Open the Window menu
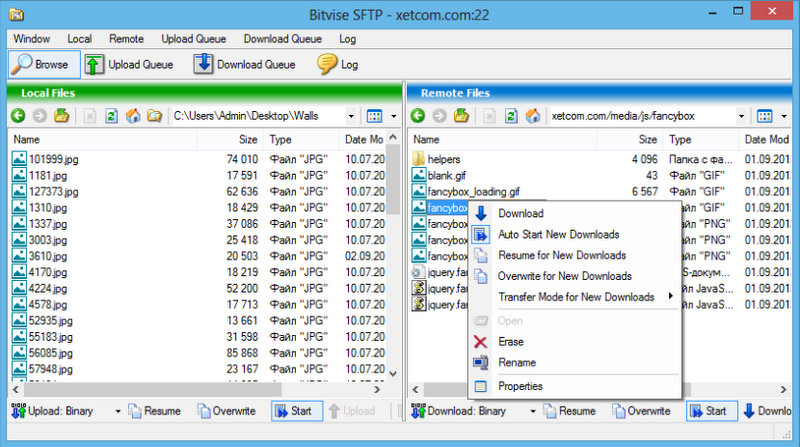The height and width of the screenshot is (447, 800). (x=32, y=39)
